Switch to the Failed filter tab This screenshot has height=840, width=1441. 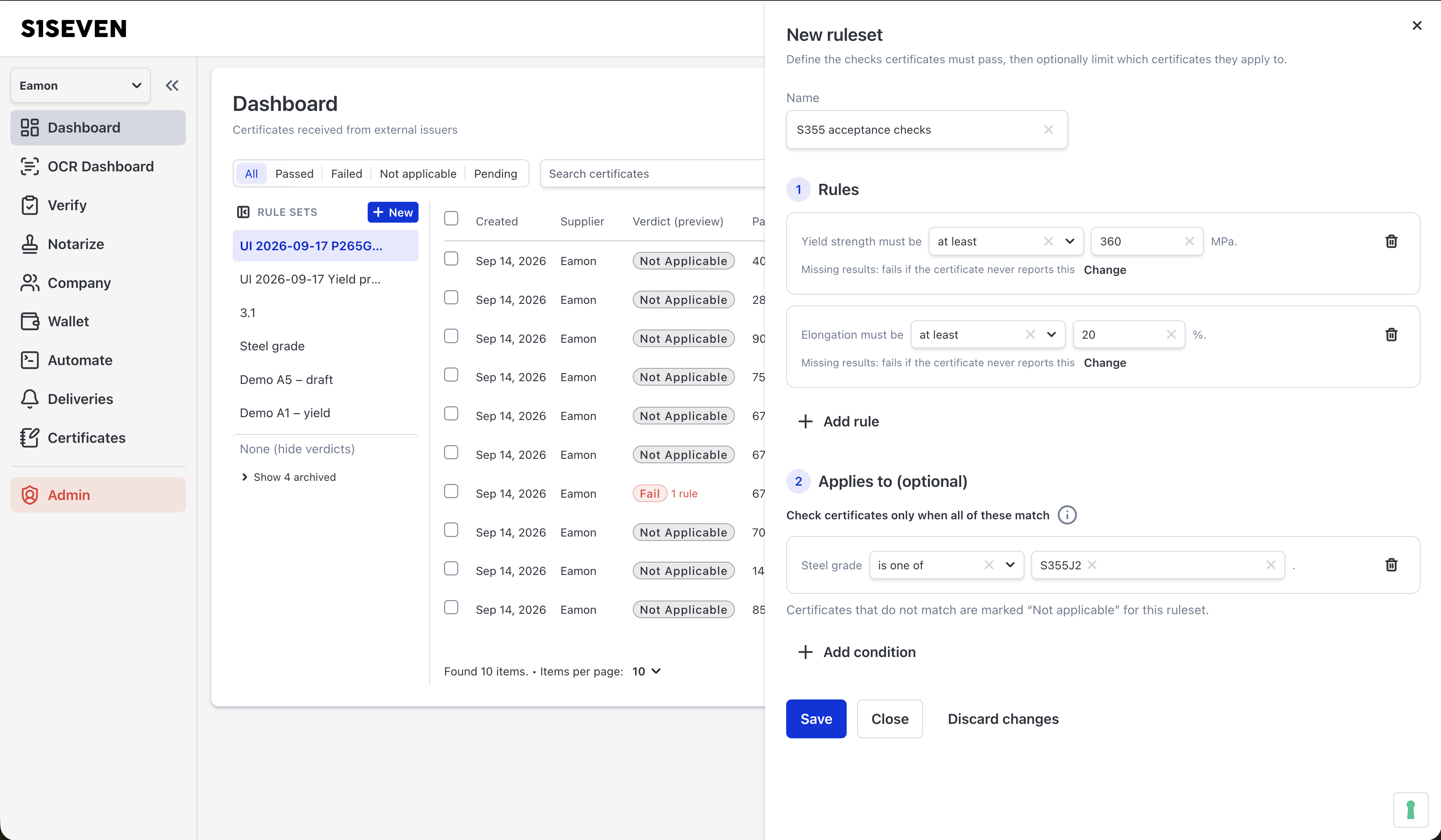coord(346,174)
